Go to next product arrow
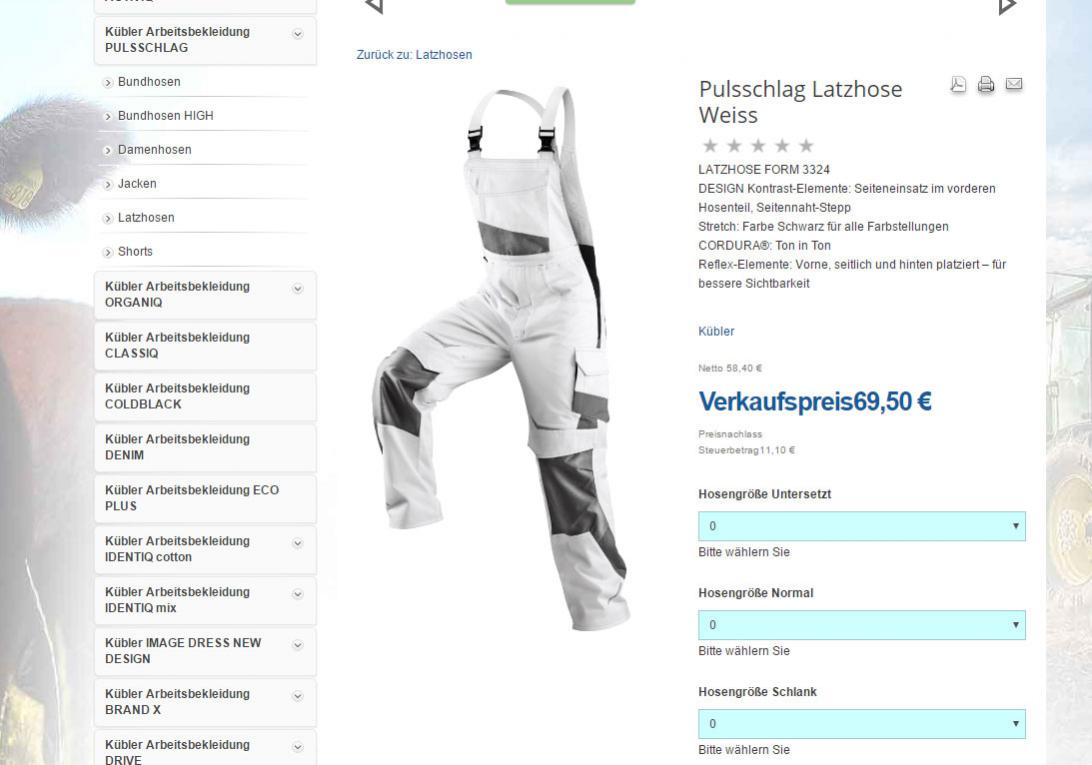 1007,6
